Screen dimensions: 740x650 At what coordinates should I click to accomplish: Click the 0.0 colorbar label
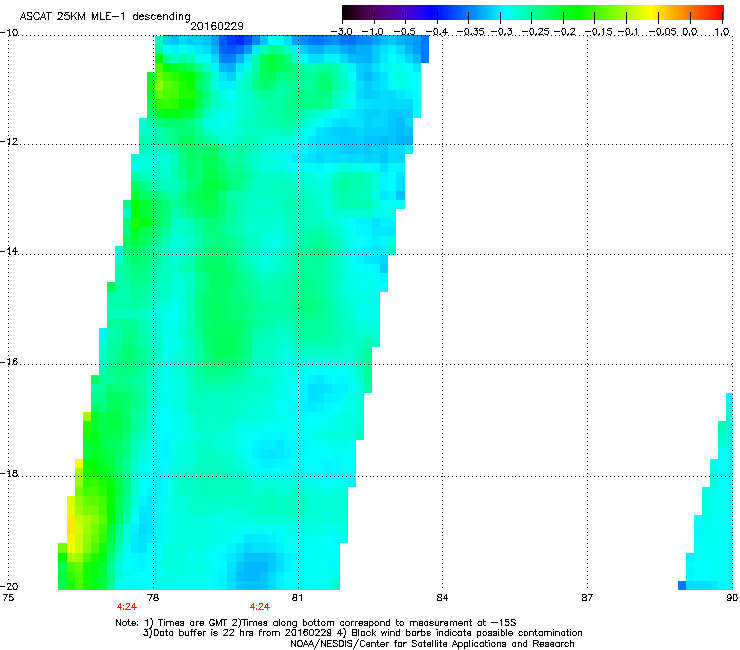[690, 32]
